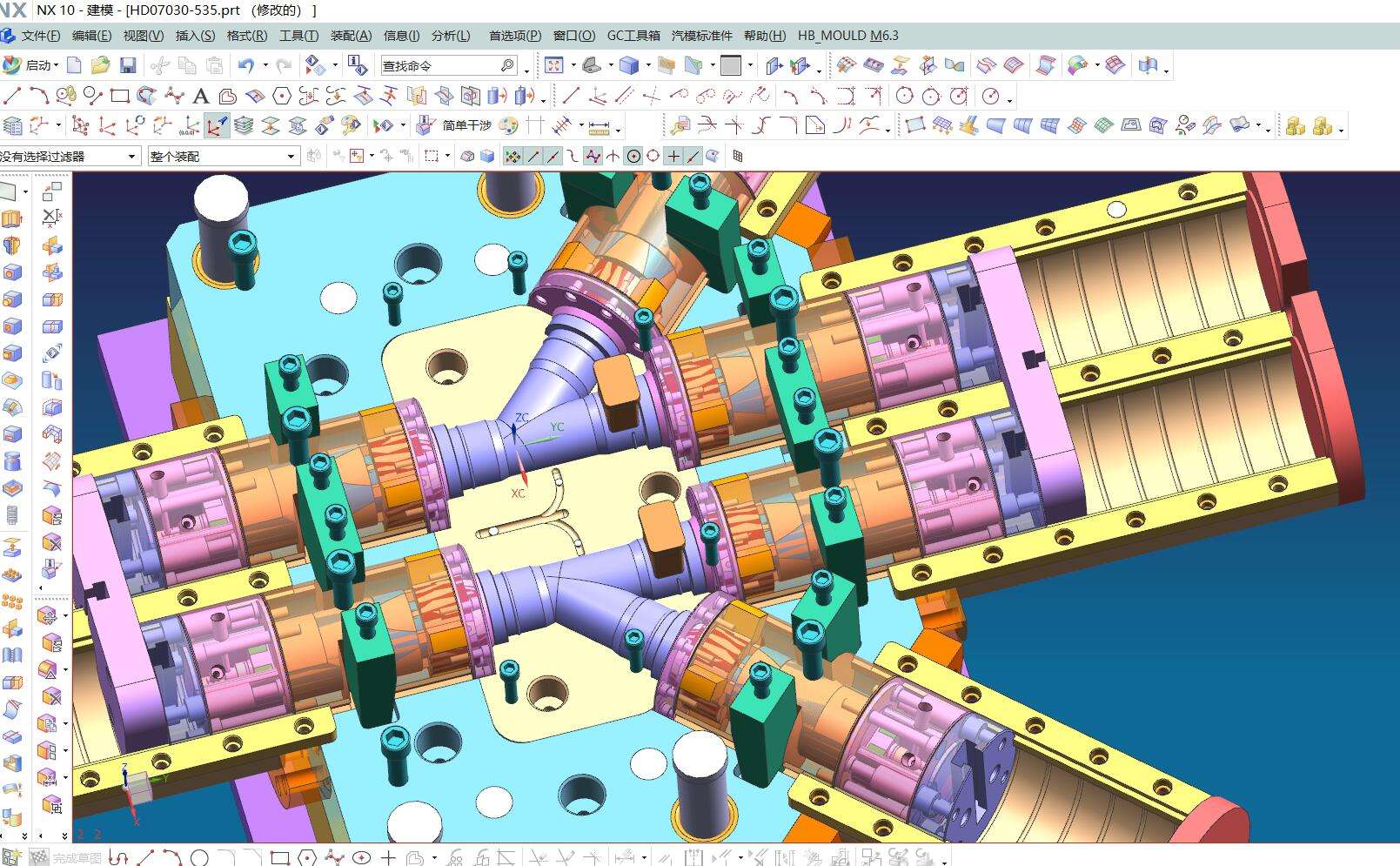Select the Text 'A' tool

click(x=201, y=96)
